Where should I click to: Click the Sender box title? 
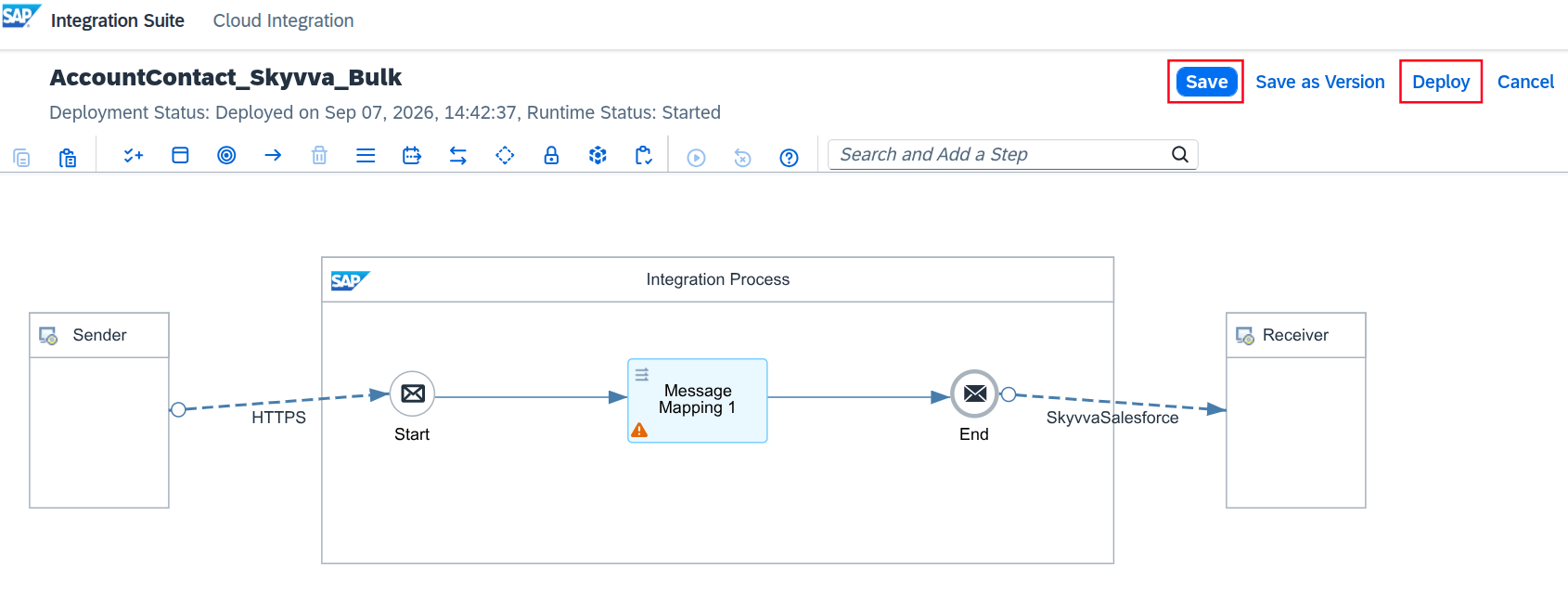[x=99, y=335]
